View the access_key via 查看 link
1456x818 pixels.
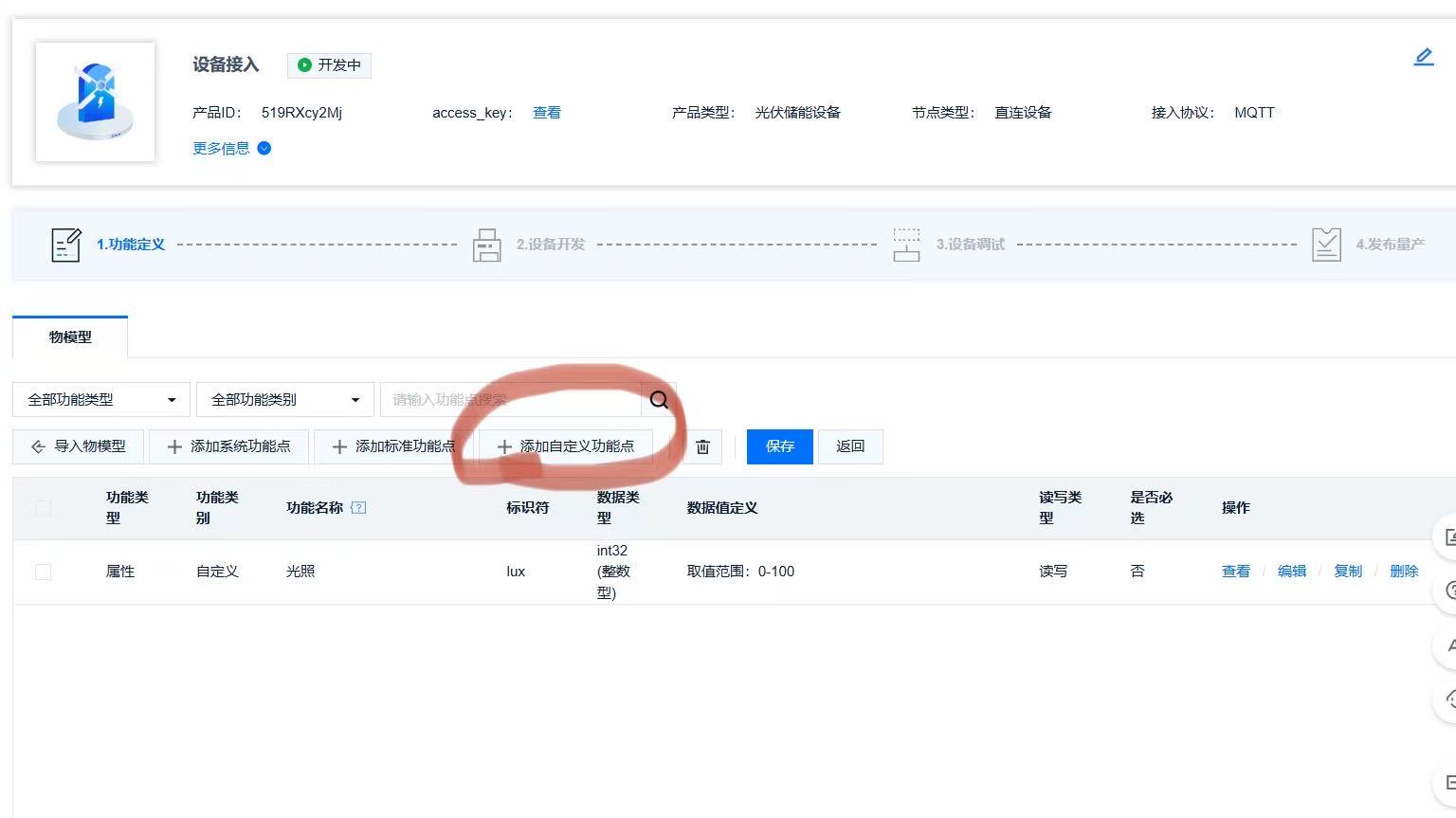(546, 112)
